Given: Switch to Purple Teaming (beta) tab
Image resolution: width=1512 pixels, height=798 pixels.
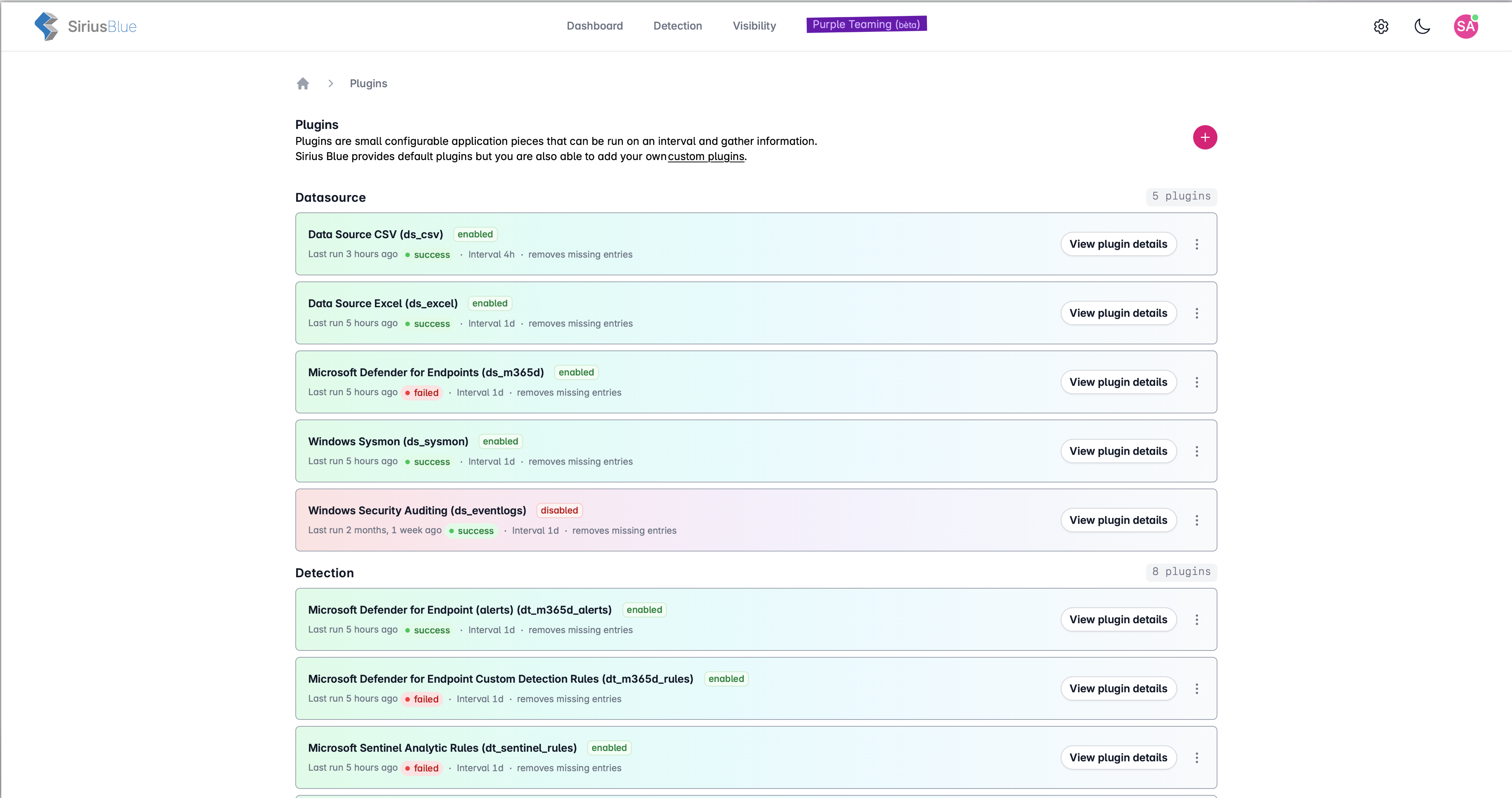Looking at the screenshot, I should point(866,24).
